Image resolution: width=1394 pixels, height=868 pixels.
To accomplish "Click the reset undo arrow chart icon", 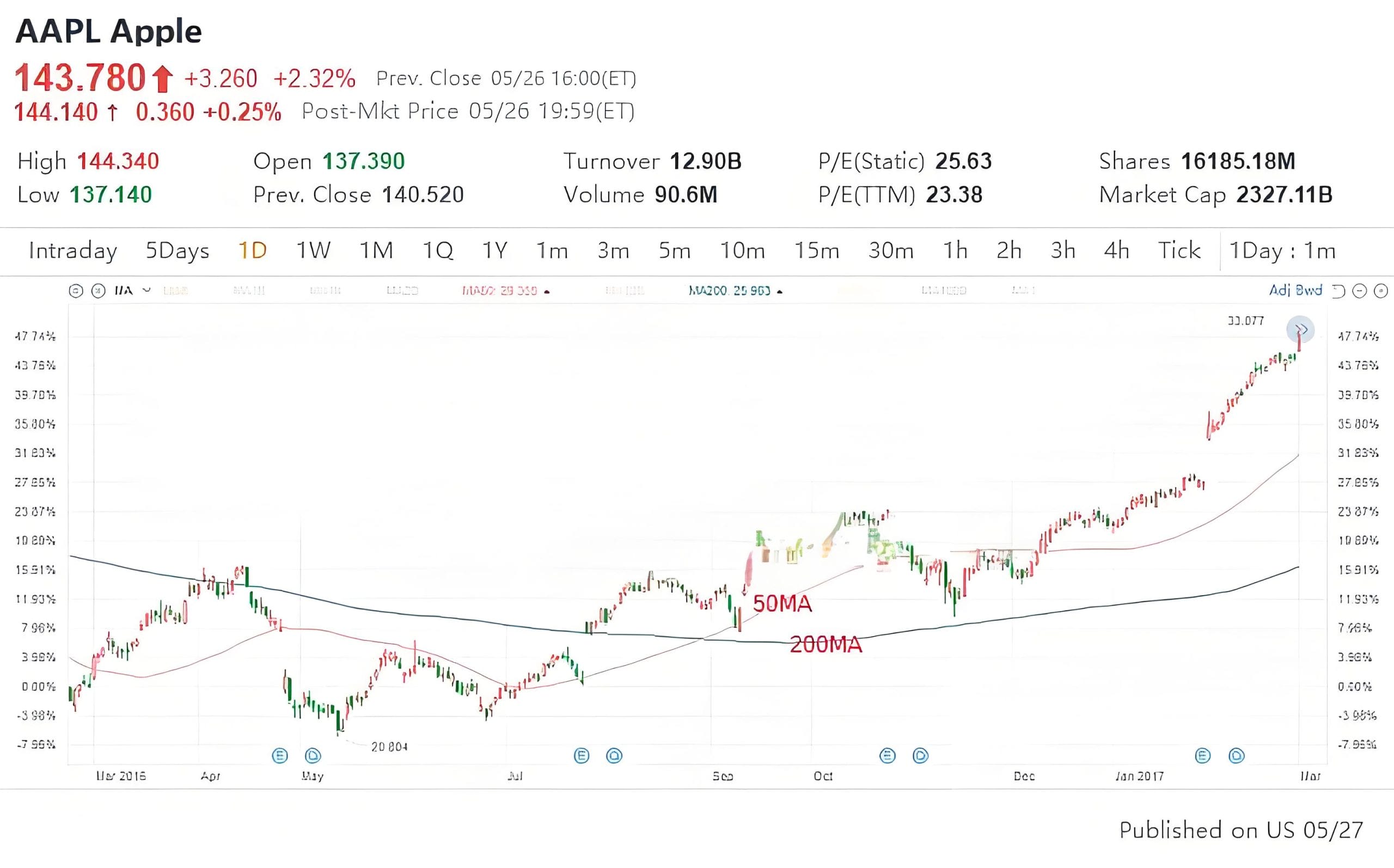I will (1338, 291).
